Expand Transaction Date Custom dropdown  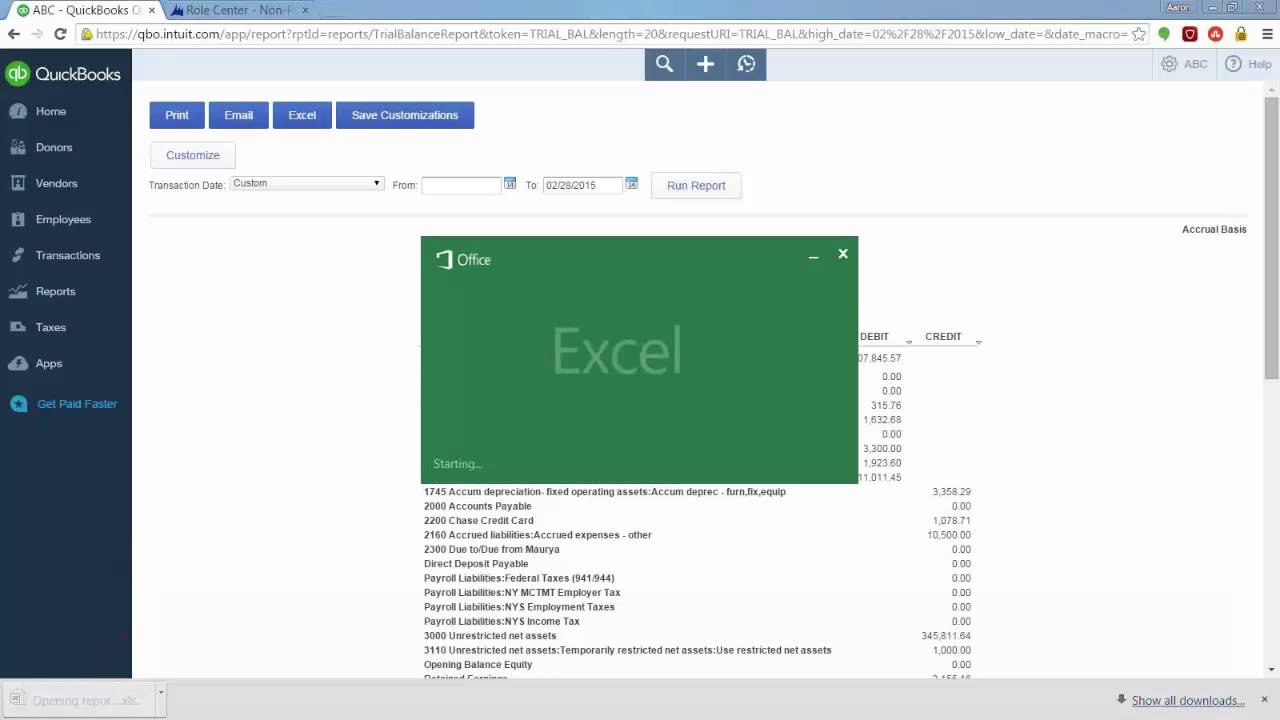307,184
